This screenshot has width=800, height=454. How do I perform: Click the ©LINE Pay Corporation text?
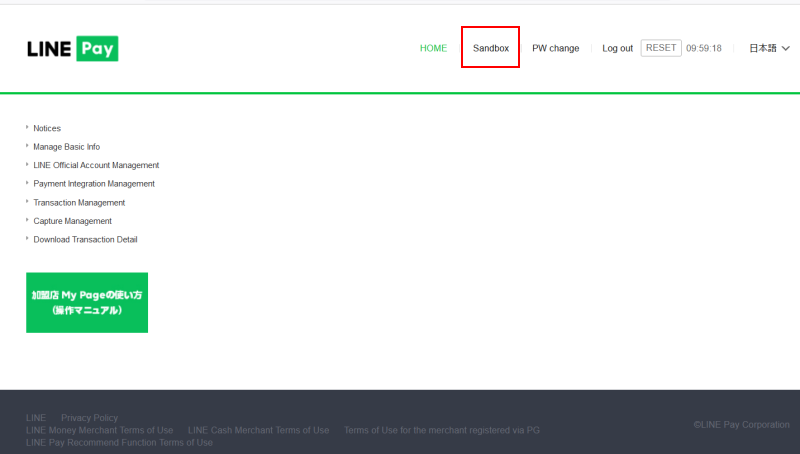[x=741, y=424]
